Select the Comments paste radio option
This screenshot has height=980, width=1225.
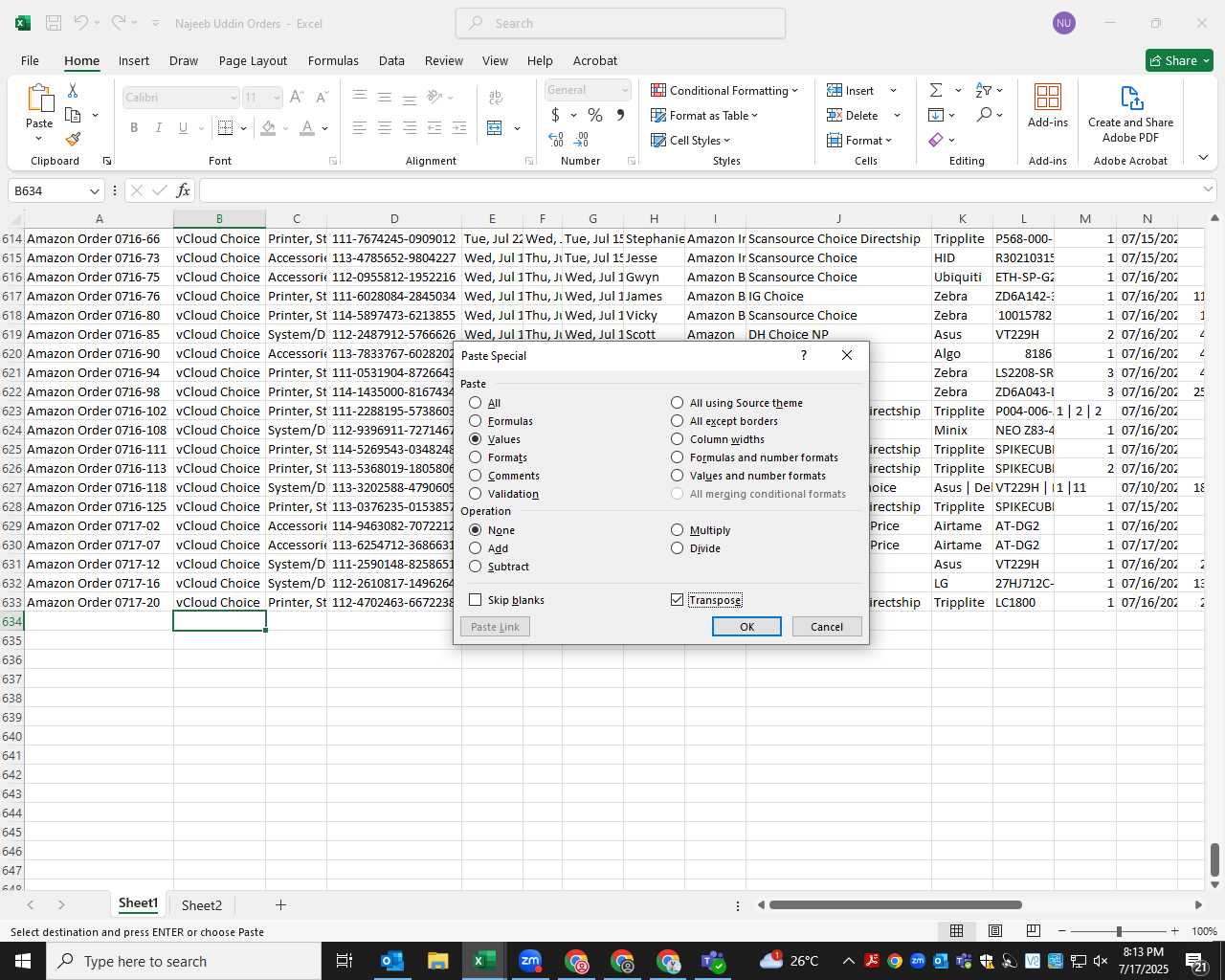(x=476, y=476)
